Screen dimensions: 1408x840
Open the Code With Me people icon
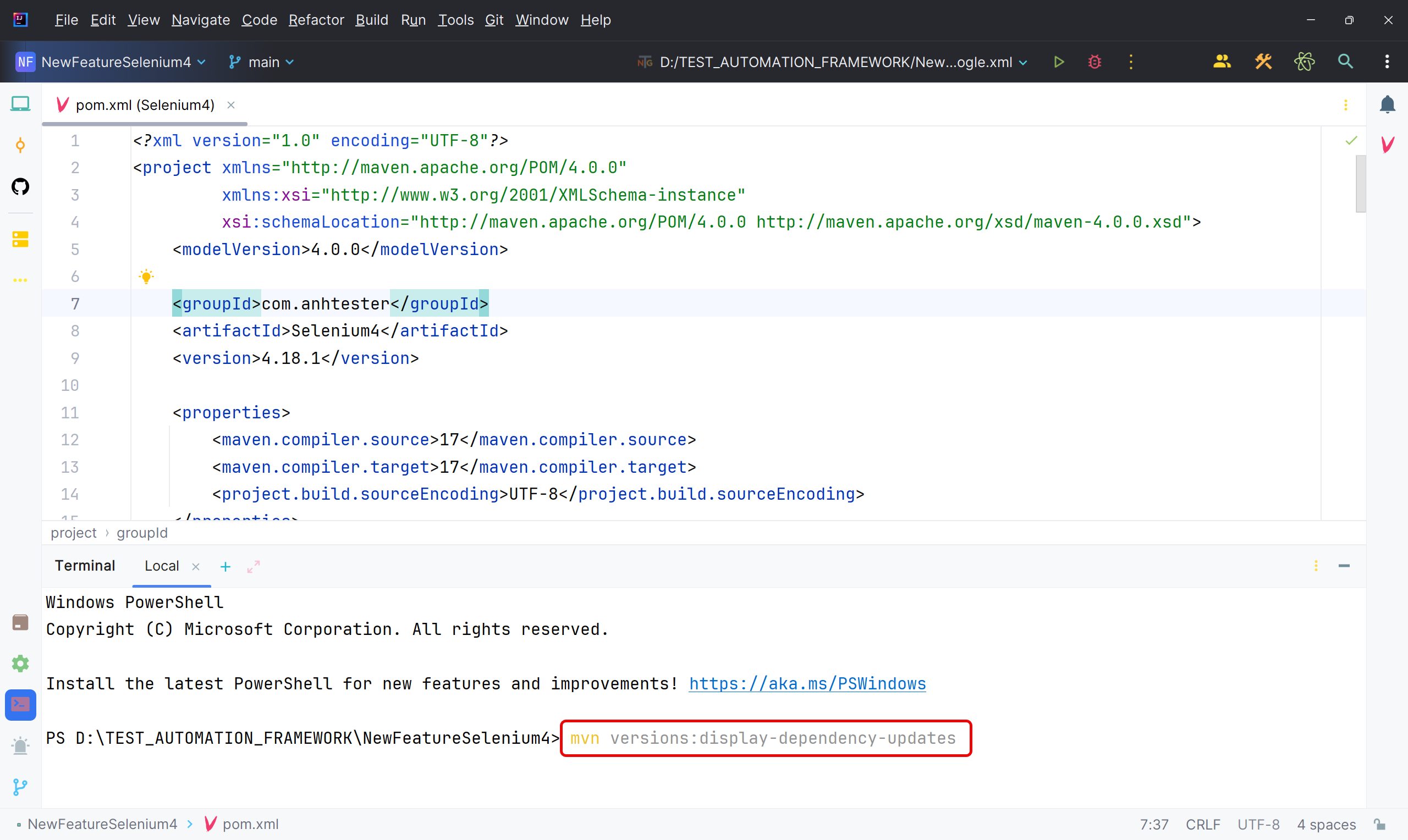coord(1222,62)
